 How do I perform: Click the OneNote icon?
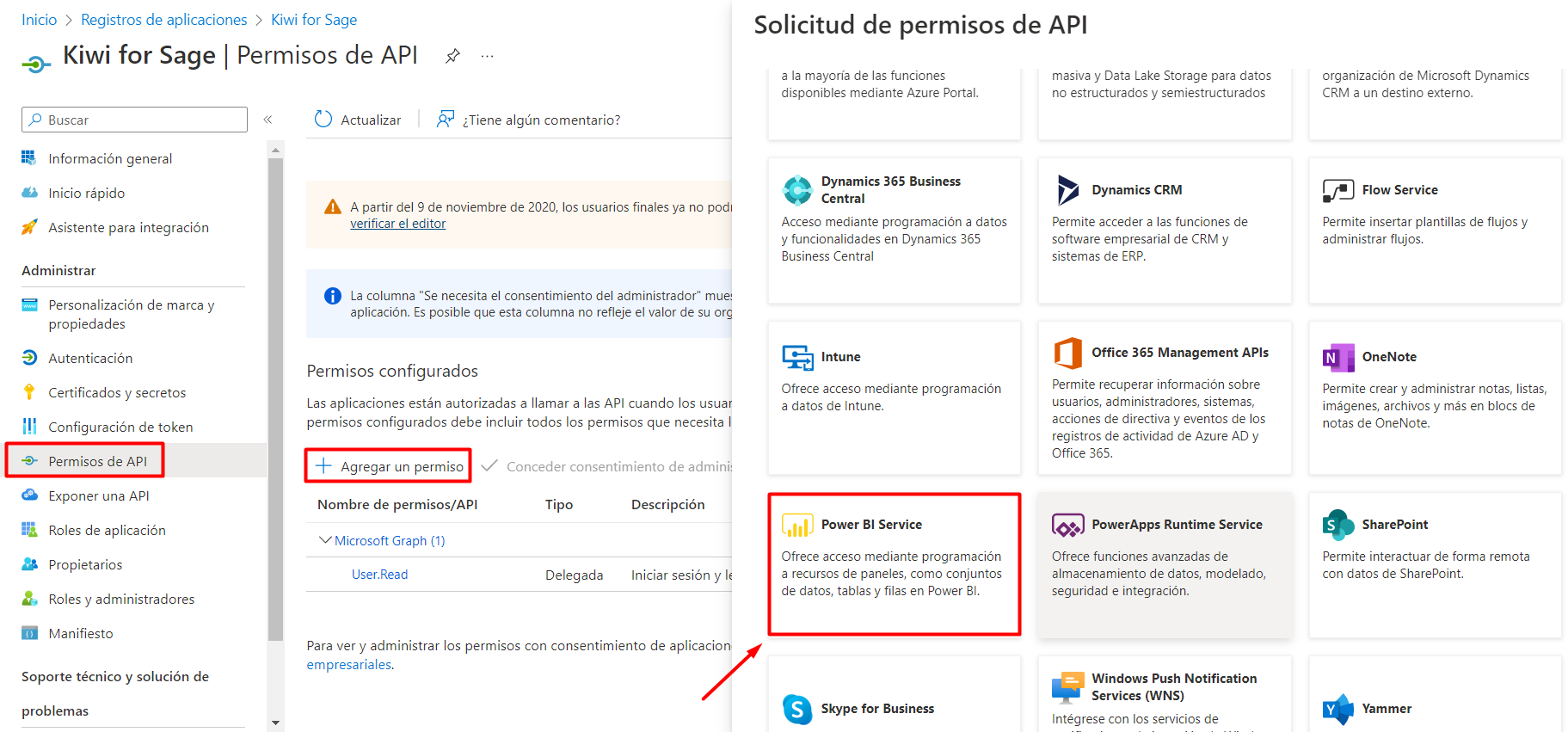pos(1337,357)
